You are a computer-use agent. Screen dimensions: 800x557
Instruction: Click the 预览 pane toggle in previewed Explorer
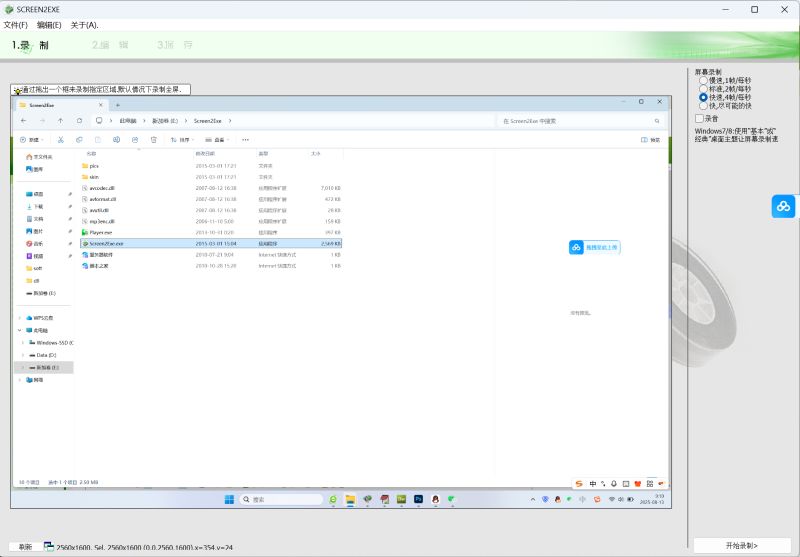[x=651, y=140]
